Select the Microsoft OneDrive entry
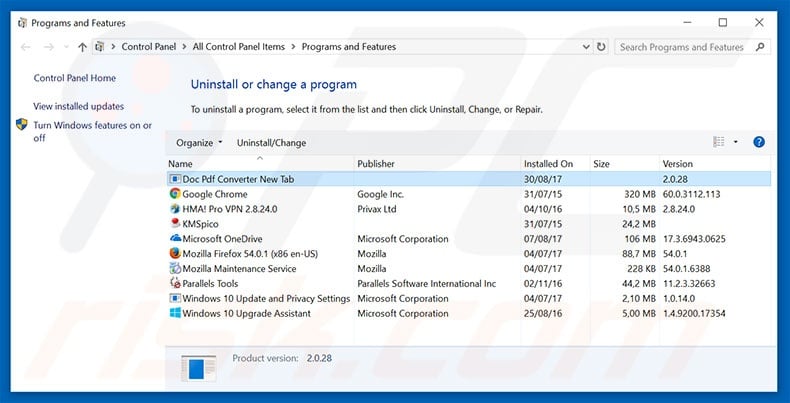The height and width of the screenshot is (403, 790). click(x=469, y=239)
